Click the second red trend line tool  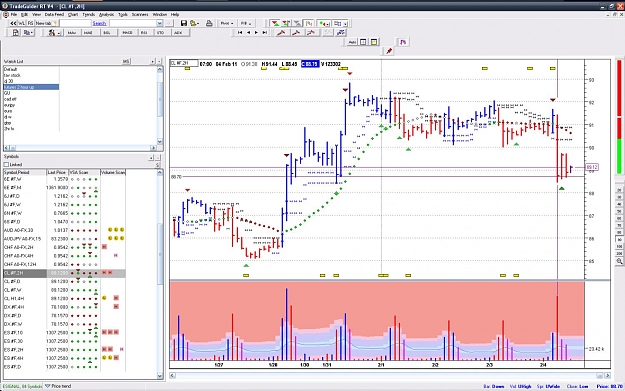(296, 33)
